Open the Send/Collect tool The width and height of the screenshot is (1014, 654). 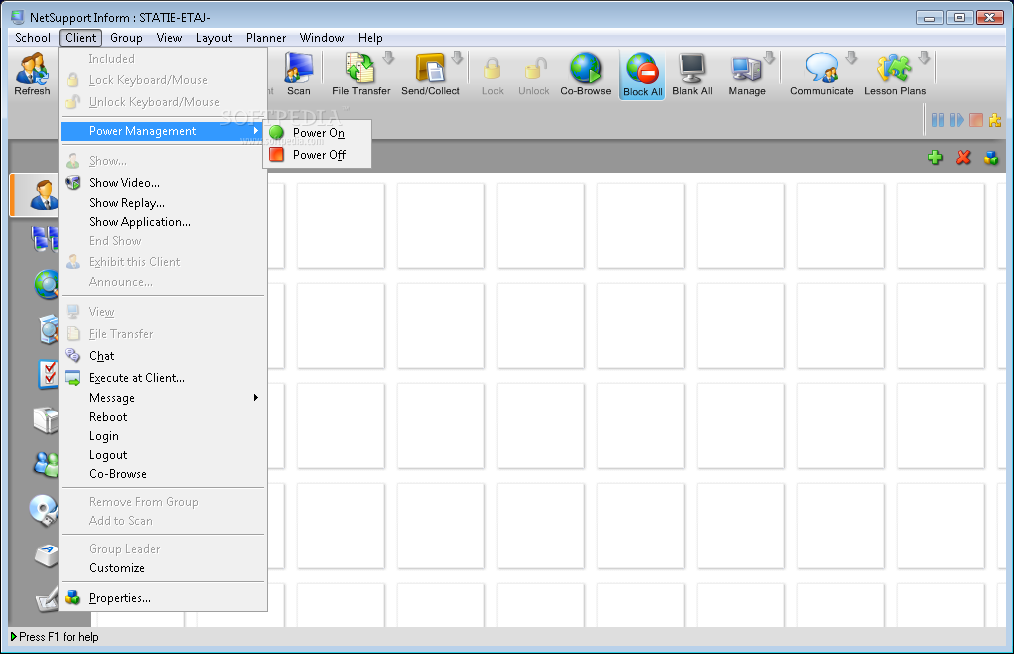coord(430,74)
